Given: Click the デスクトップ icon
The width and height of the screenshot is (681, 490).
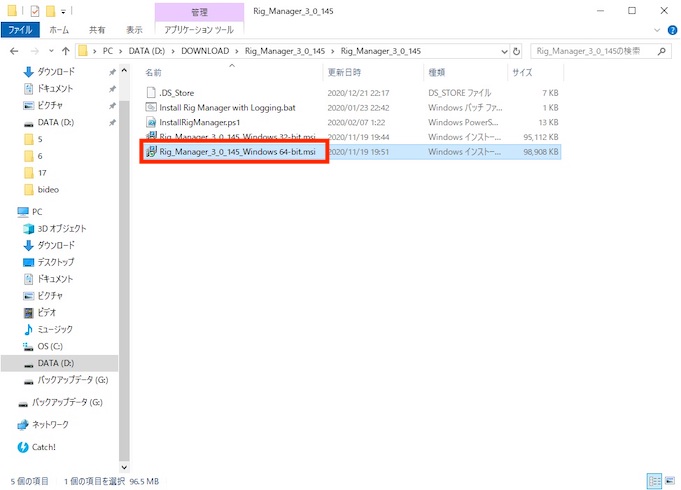Looking at the screenshot, I should click(28, 262).
